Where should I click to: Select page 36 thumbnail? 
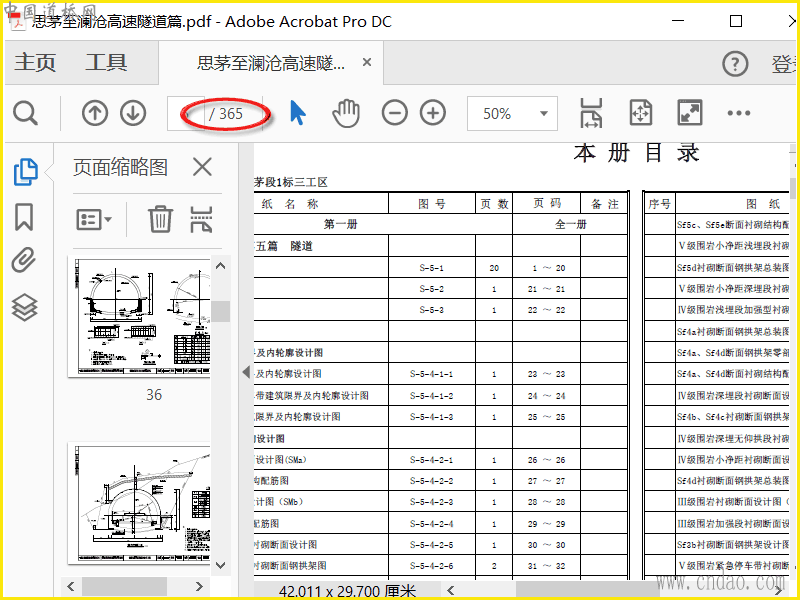tap(139, 317)
